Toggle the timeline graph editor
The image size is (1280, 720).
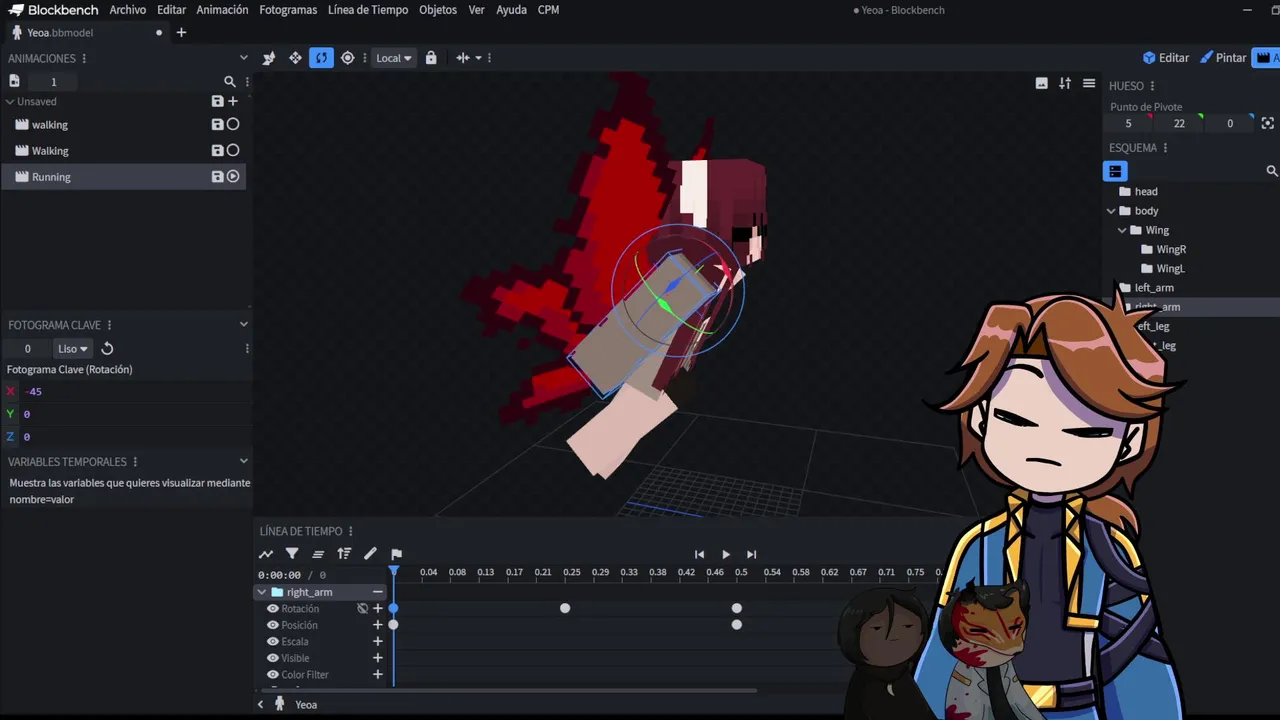266,554
